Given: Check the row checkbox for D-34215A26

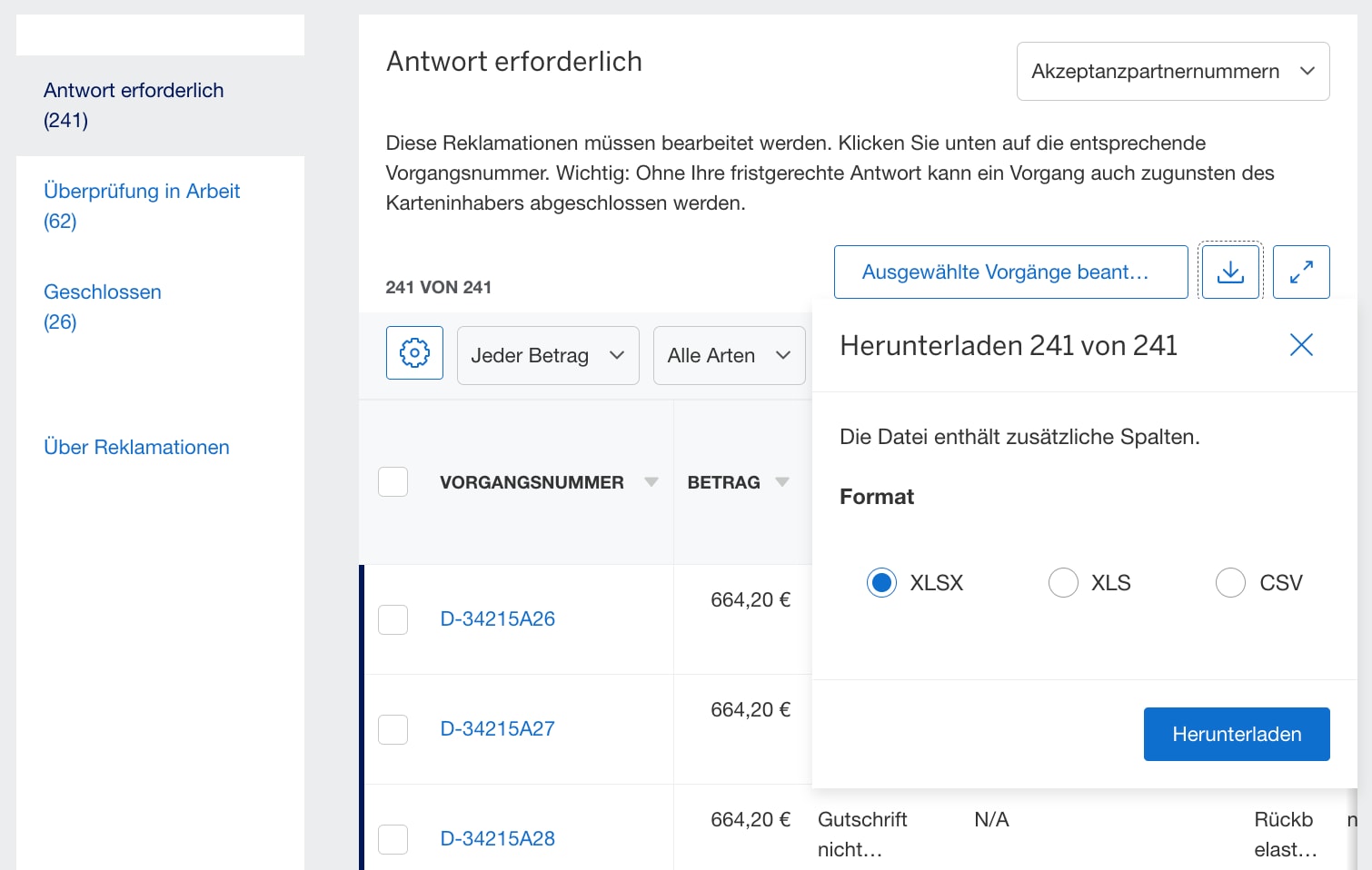Looking at the screenshot, I should point(393,619).
